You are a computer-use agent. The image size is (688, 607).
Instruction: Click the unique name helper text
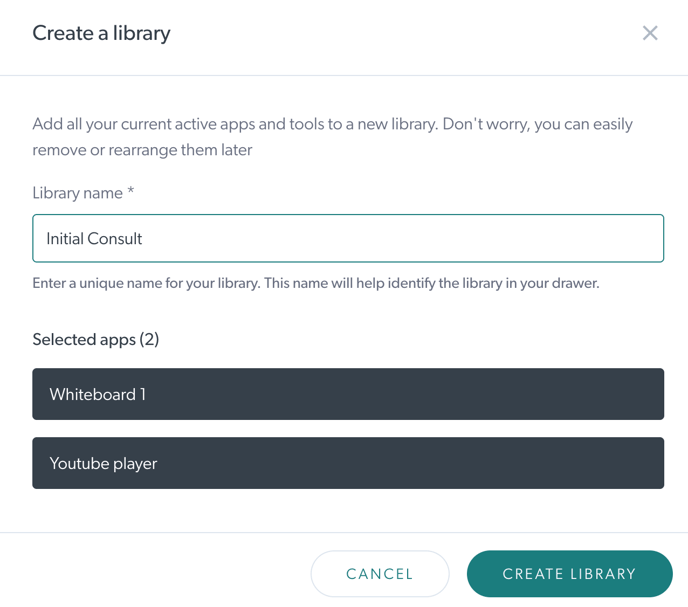coord(315,283)
